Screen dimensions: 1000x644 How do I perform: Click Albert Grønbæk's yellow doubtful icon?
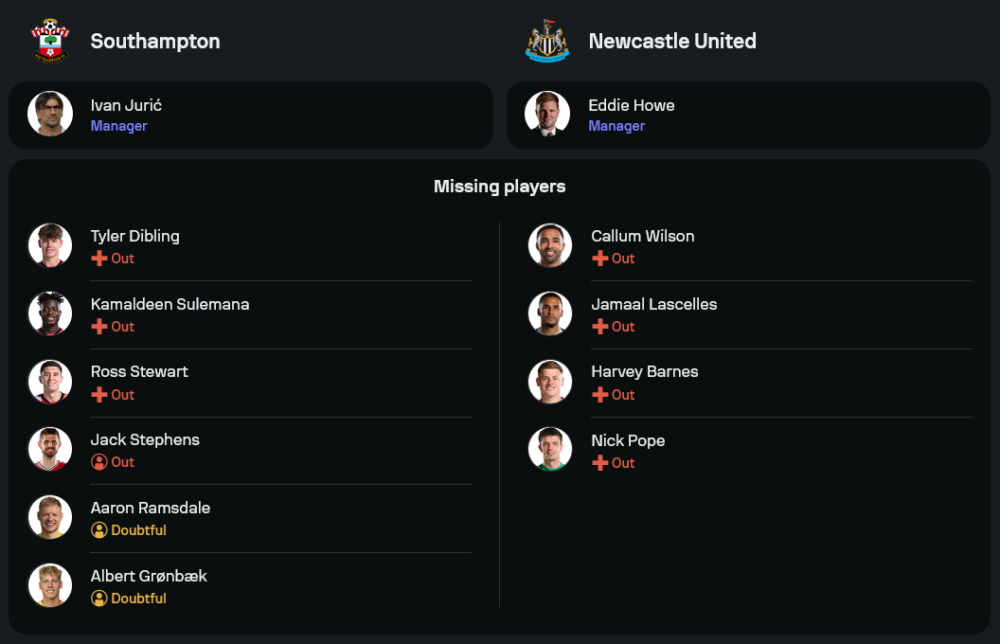point(99,598)
